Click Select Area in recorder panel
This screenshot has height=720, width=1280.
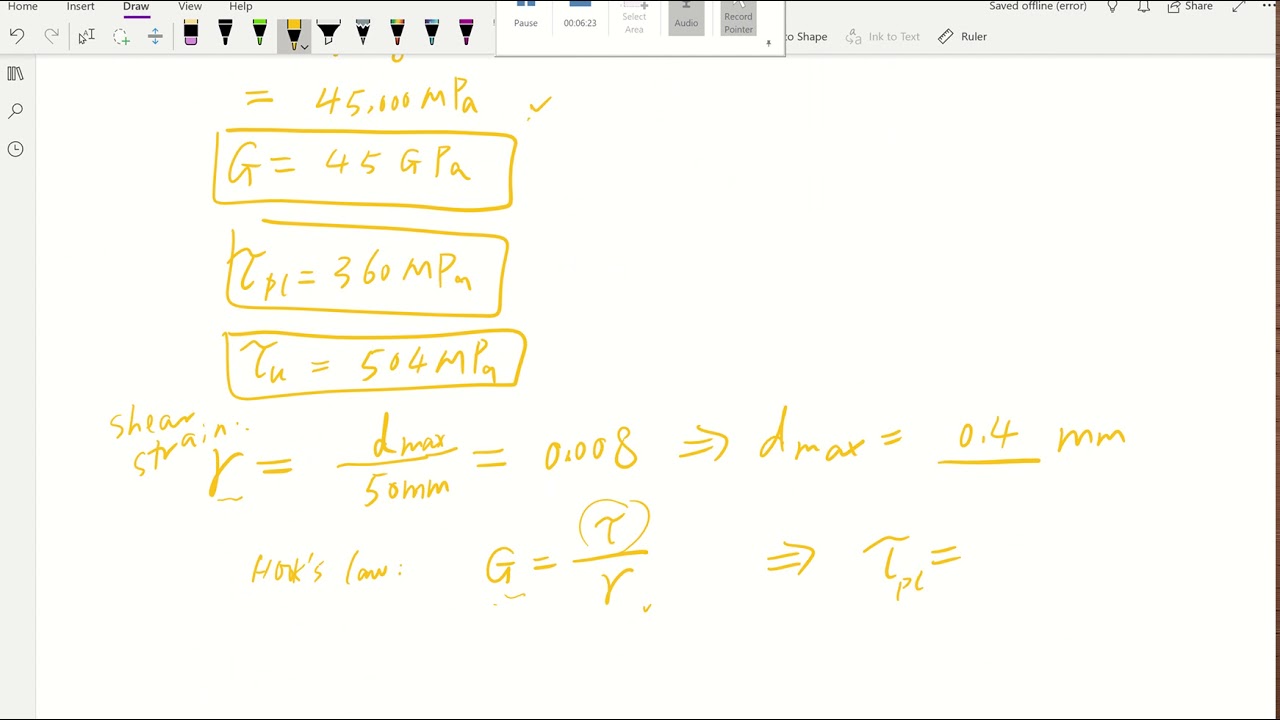click(634, 17)
